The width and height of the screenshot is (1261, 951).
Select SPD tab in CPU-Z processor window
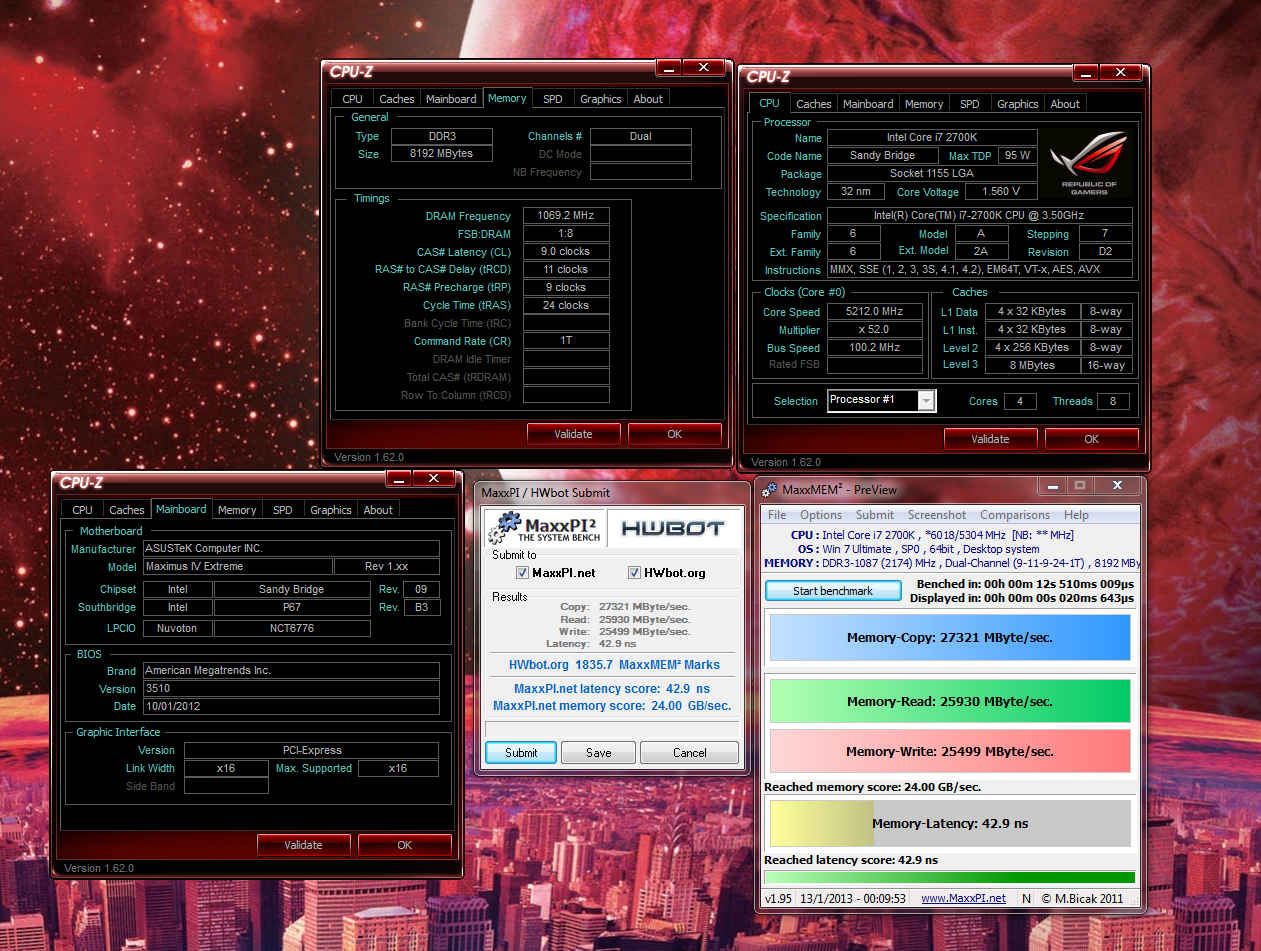point(970,104)
